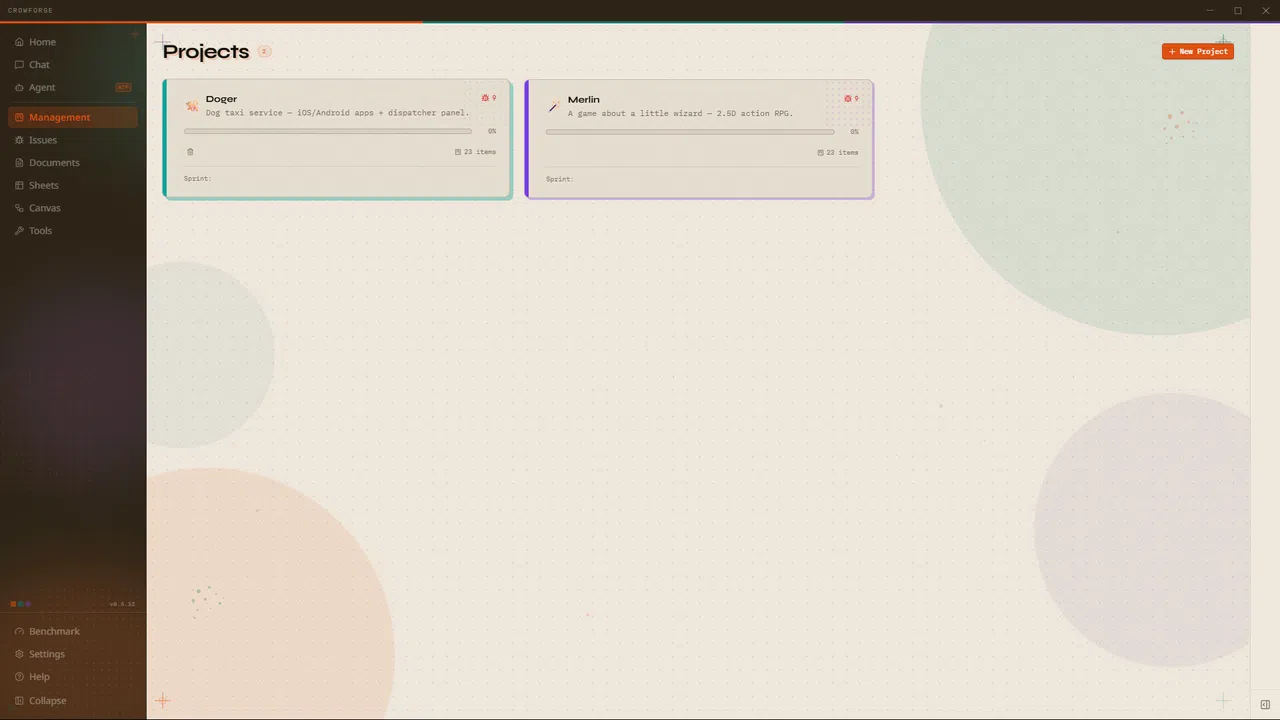The width and height of the screenshot is (1280, 720).
Task: Click the "Projects" page heading
Action: click(206, 51)
